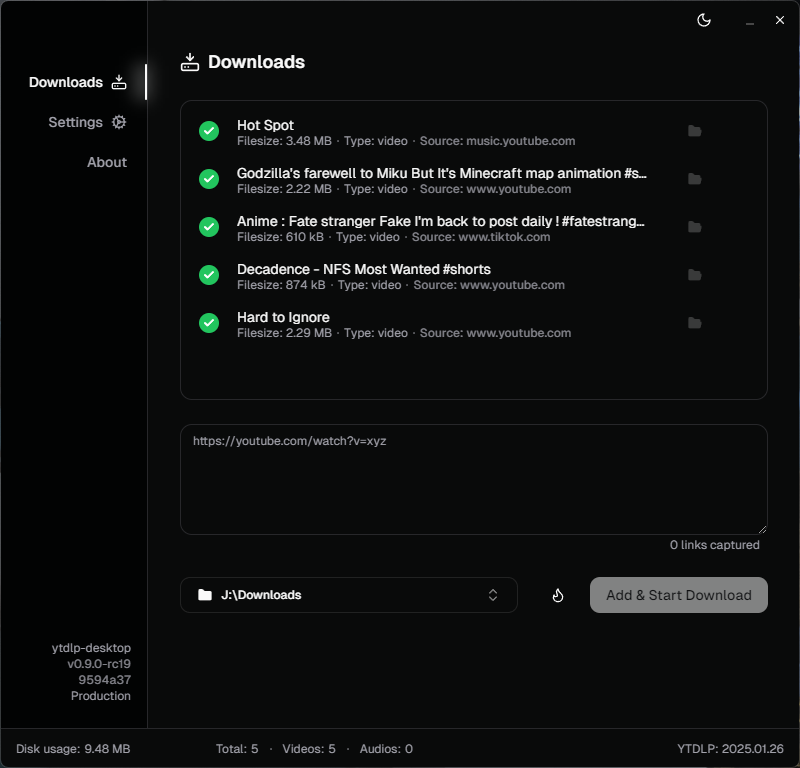
Task: Open the About page in sidebar
Action: pyautogui.click(x=107, y=162)
